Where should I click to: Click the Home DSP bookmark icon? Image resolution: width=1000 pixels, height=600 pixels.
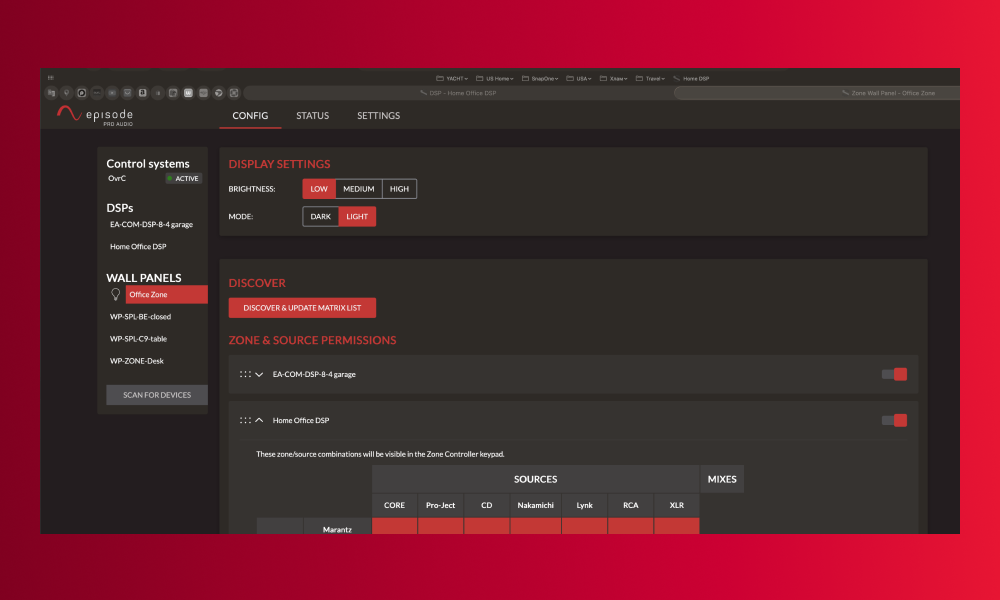[x=677, y=78]
